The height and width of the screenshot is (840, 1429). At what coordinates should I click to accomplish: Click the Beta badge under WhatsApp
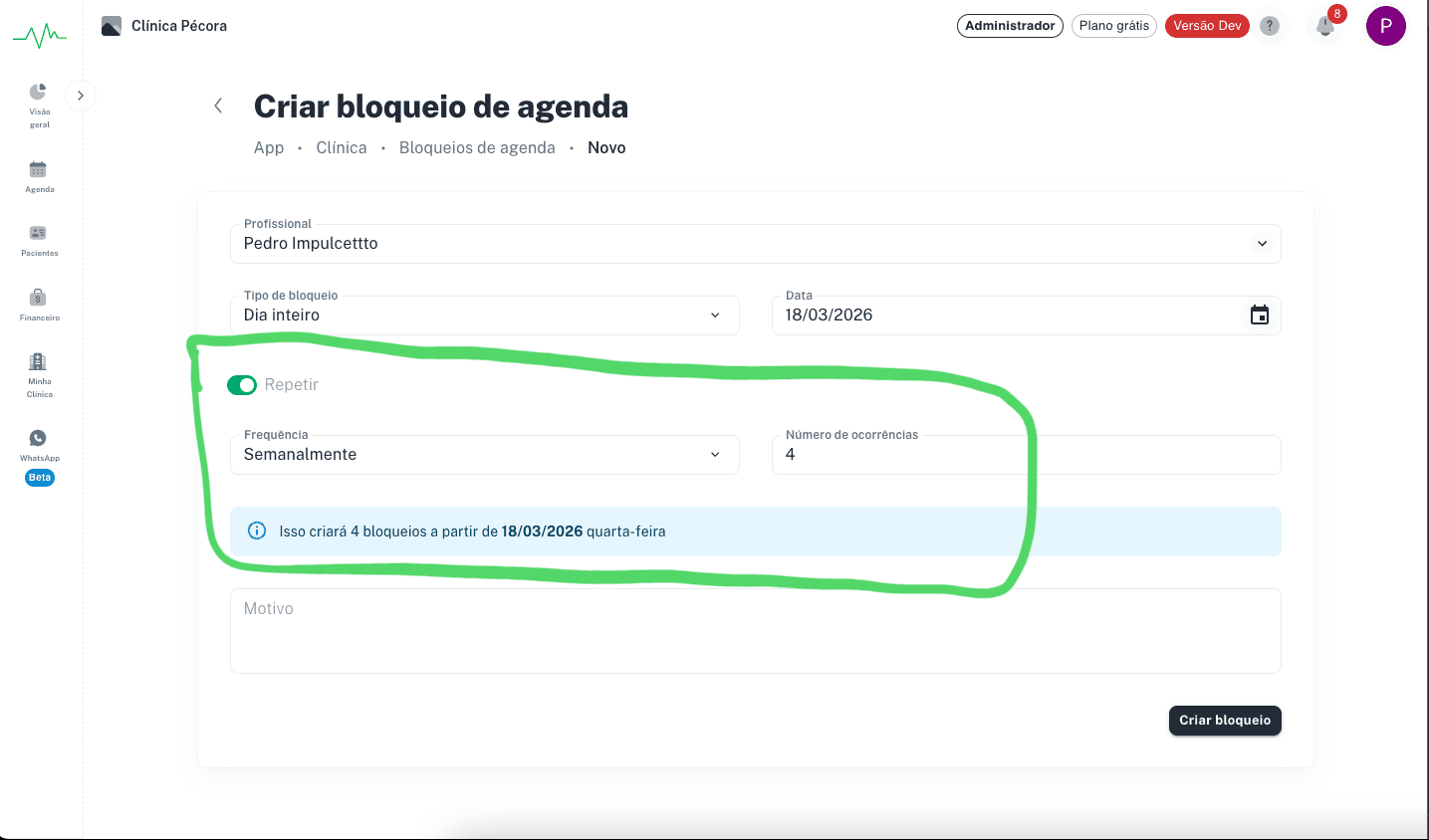(40, 478)
